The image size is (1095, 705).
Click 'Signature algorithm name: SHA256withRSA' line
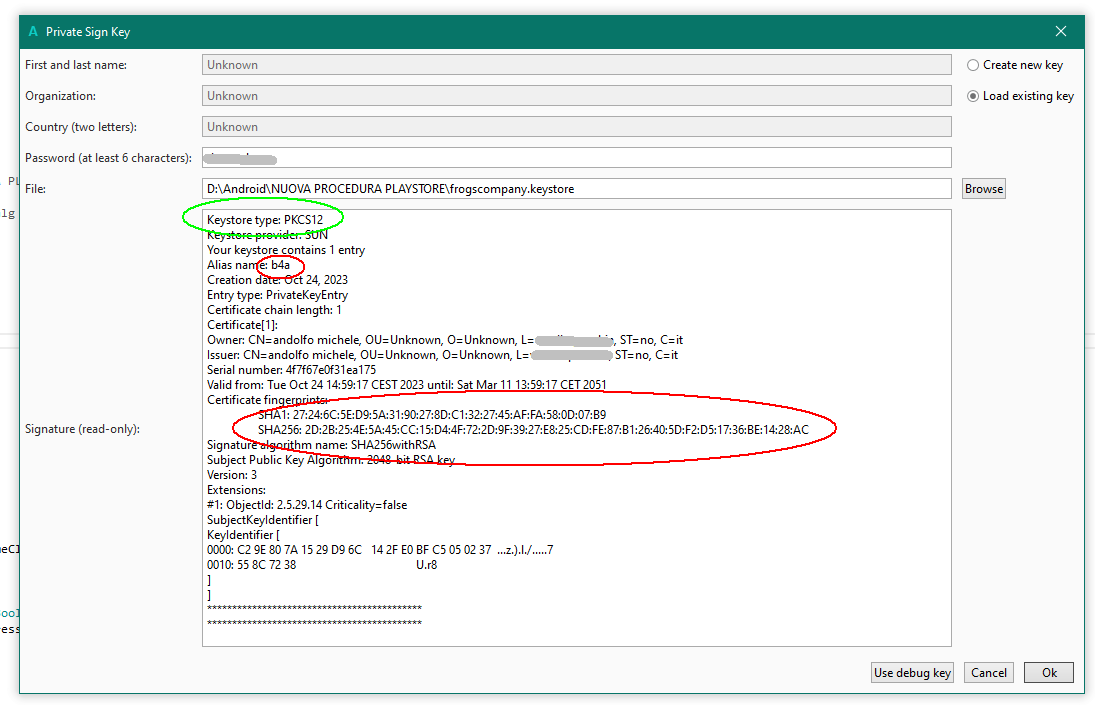point(321,445)
